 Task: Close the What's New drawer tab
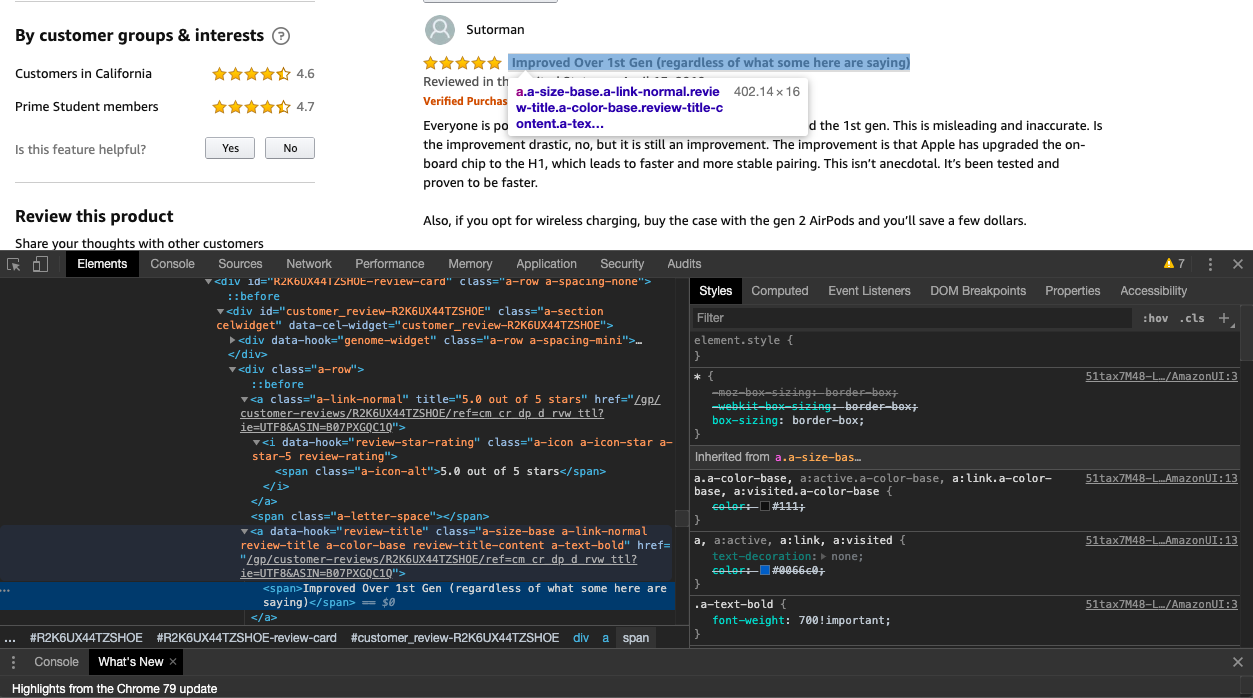[x=173, y=661]
